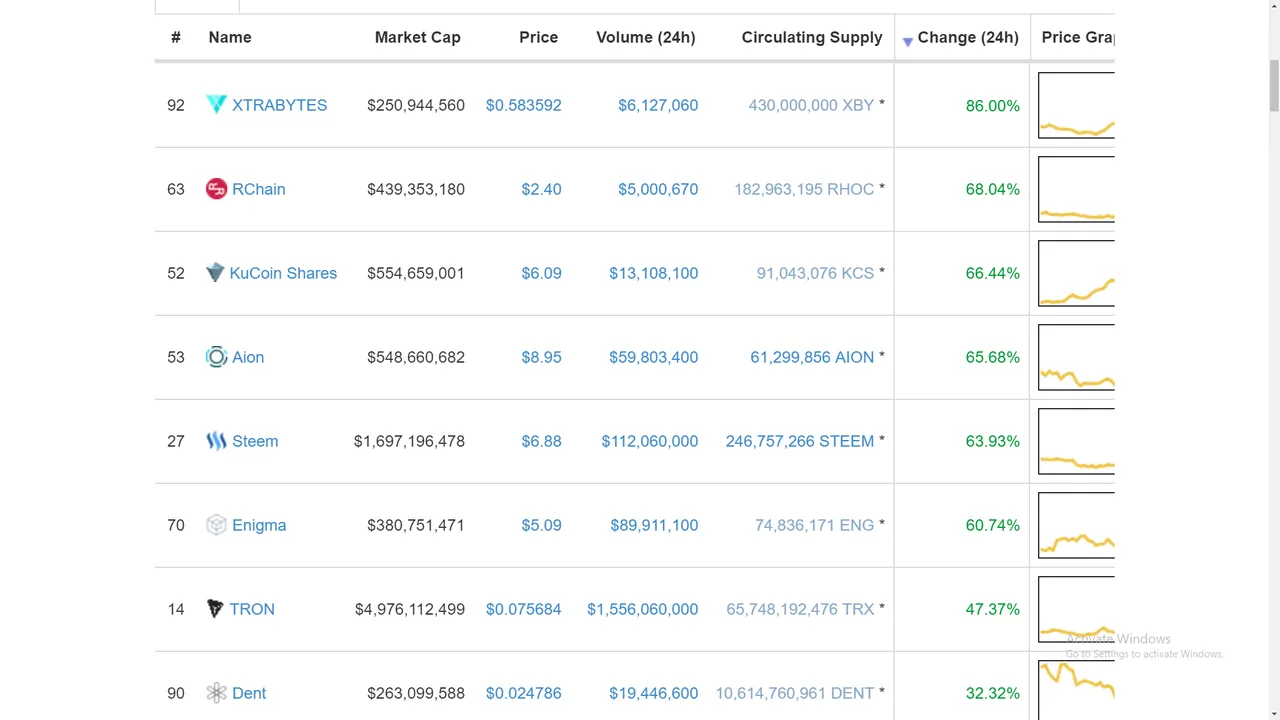
Task: Open Steem volume $112,060,000
Action: coord(650,441)
